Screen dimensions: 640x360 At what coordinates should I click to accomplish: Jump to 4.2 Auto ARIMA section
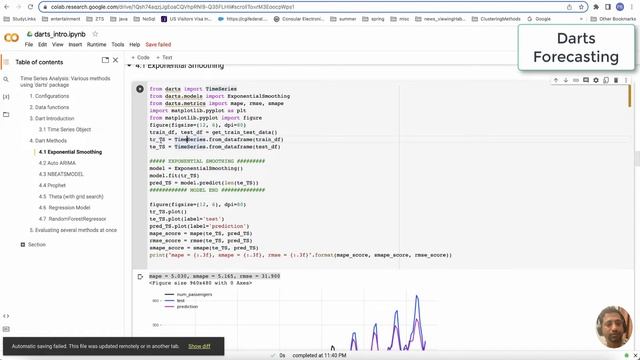(57, 163)
